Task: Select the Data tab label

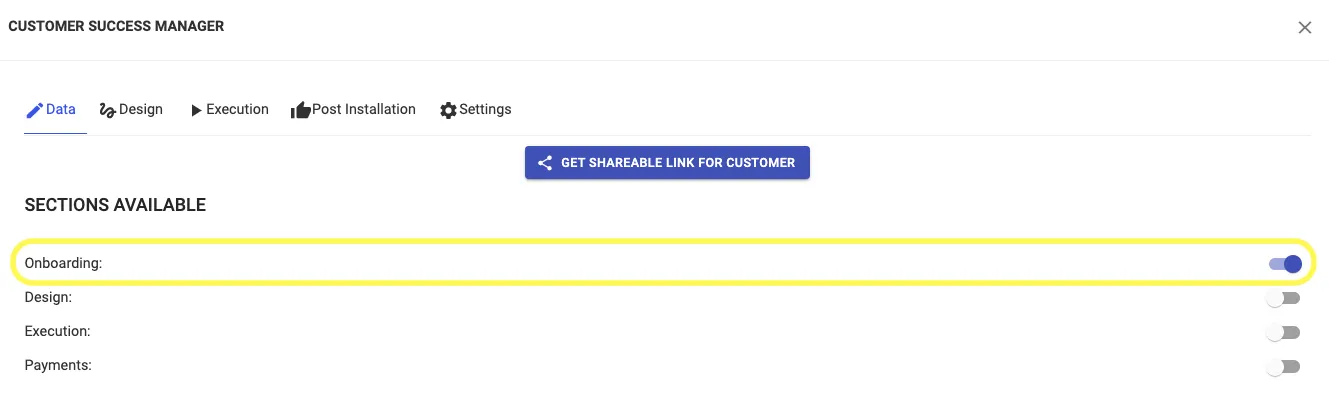Action: (61, 110)
